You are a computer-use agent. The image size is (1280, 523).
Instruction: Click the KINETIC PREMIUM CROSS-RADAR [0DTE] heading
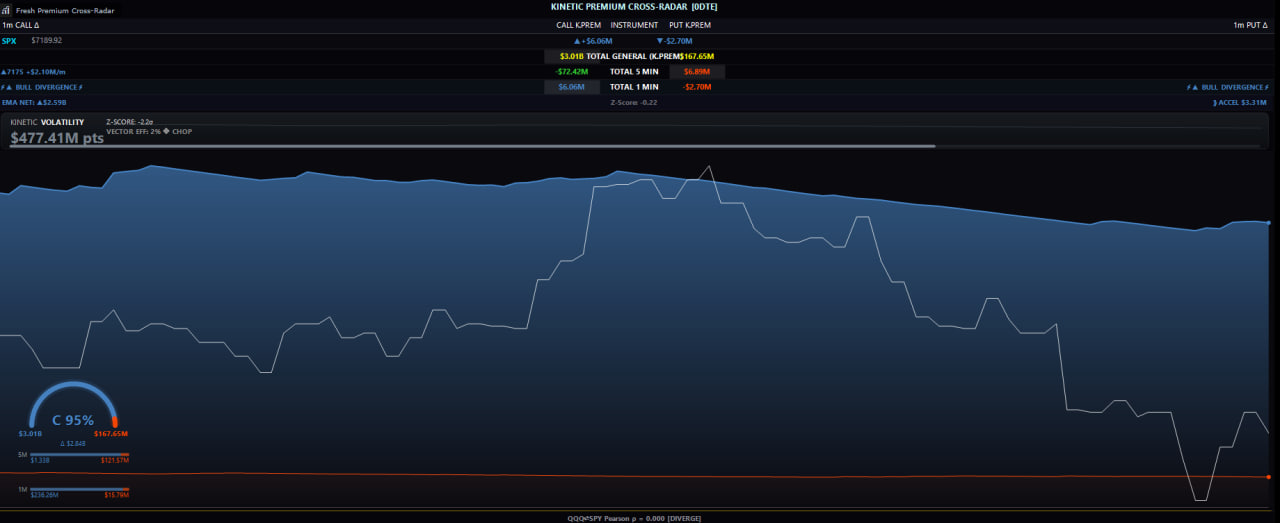point(634,7)
